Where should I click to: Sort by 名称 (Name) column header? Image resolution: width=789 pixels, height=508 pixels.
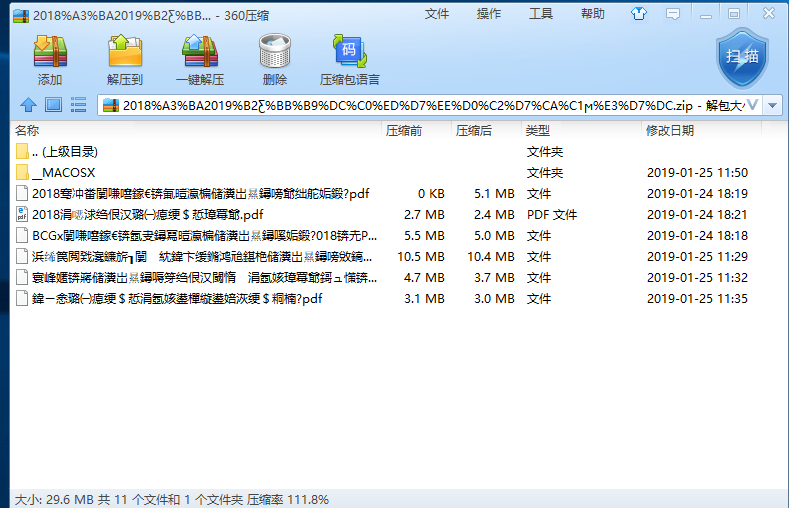(x=196, y=131)
